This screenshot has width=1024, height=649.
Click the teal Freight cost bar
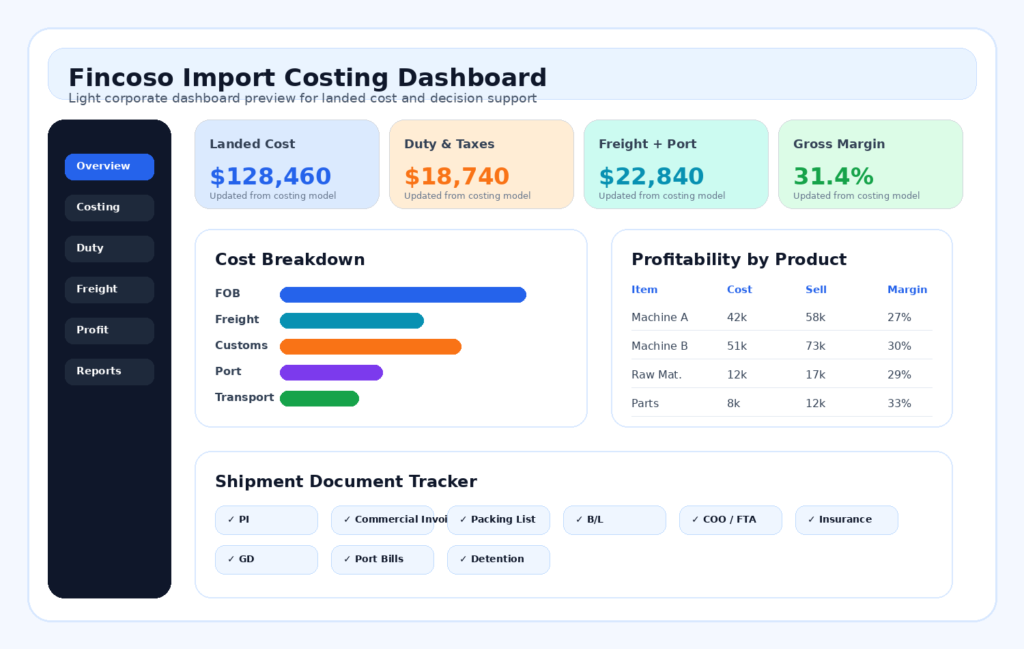351,321
